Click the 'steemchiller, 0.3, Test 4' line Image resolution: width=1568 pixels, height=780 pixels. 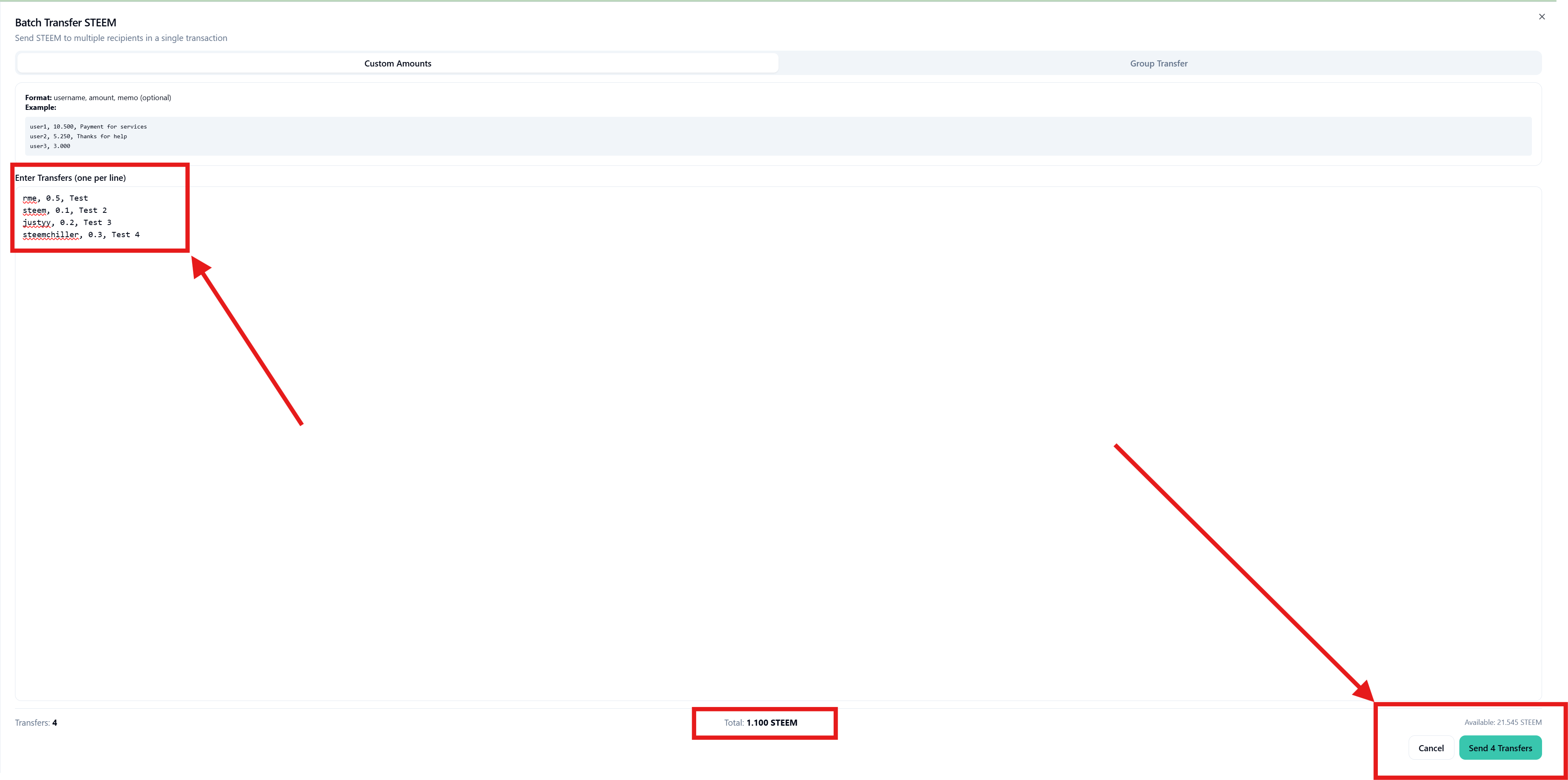pyautogui.click(x=81, y=235)
